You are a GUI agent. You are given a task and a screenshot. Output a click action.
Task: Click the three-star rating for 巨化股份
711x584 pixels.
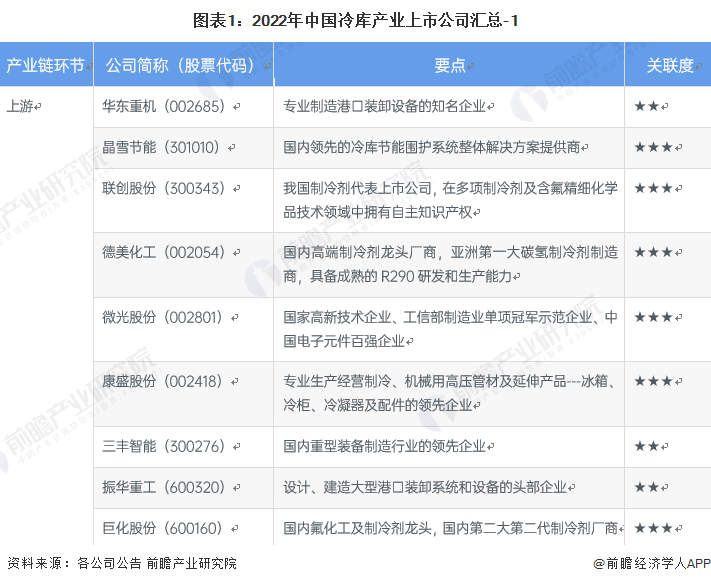coord(653,528)
